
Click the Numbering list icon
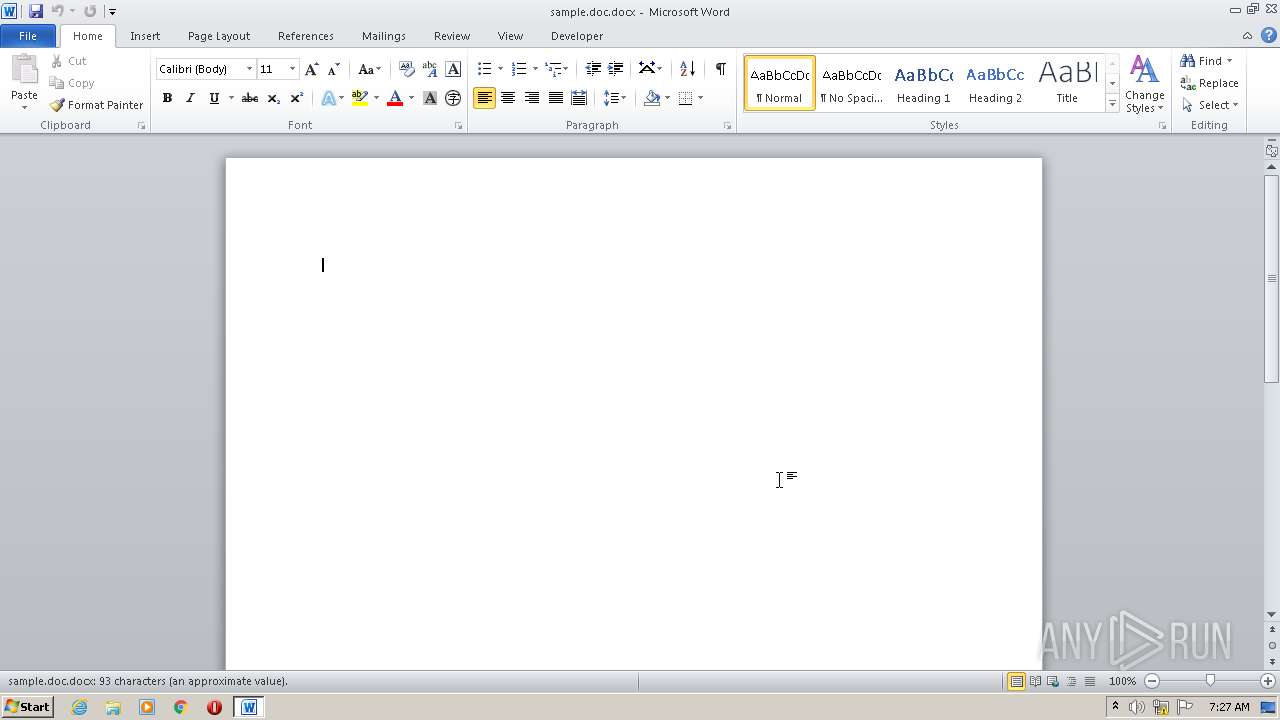518,69
